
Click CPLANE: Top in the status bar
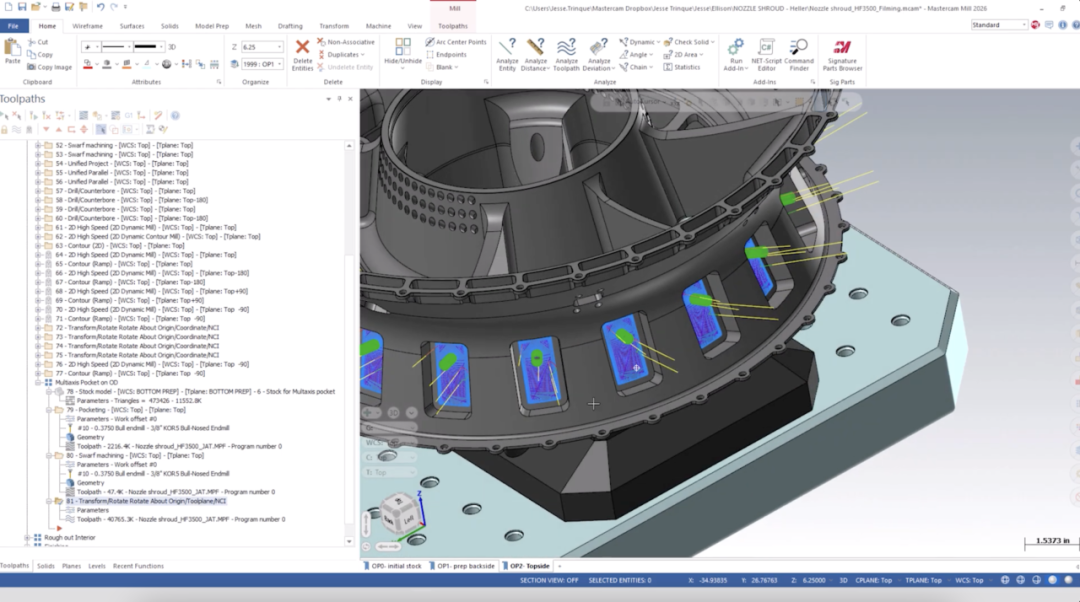point(873,581)
